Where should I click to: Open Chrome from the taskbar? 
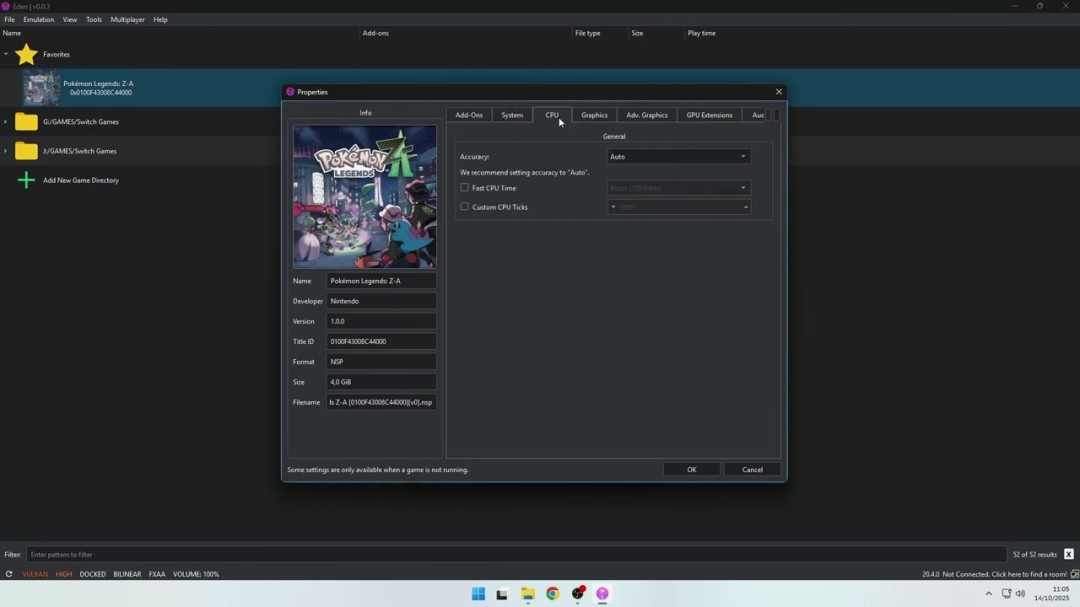point(552,594)
